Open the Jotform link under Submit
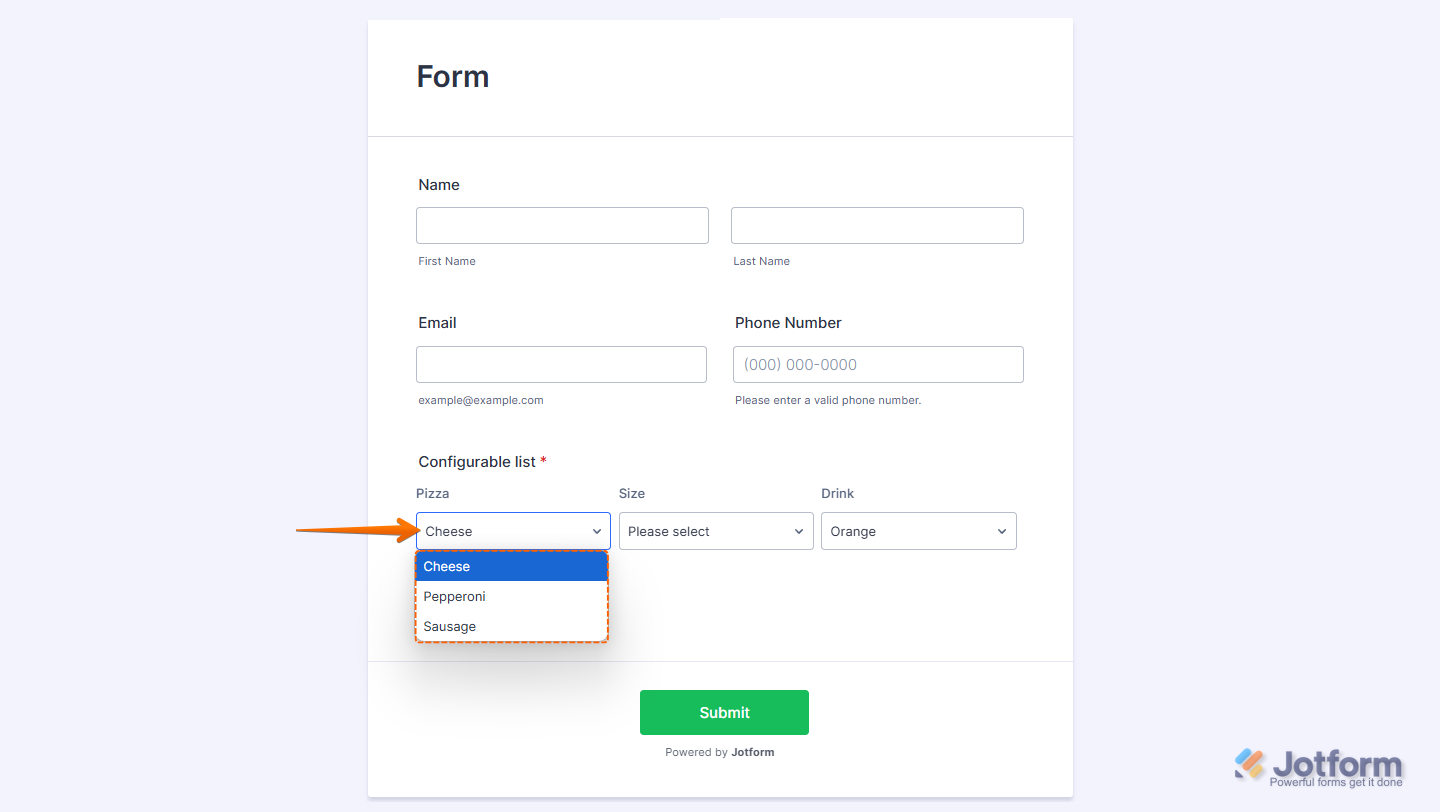The image size is (1440, 812). click(752, 753)
